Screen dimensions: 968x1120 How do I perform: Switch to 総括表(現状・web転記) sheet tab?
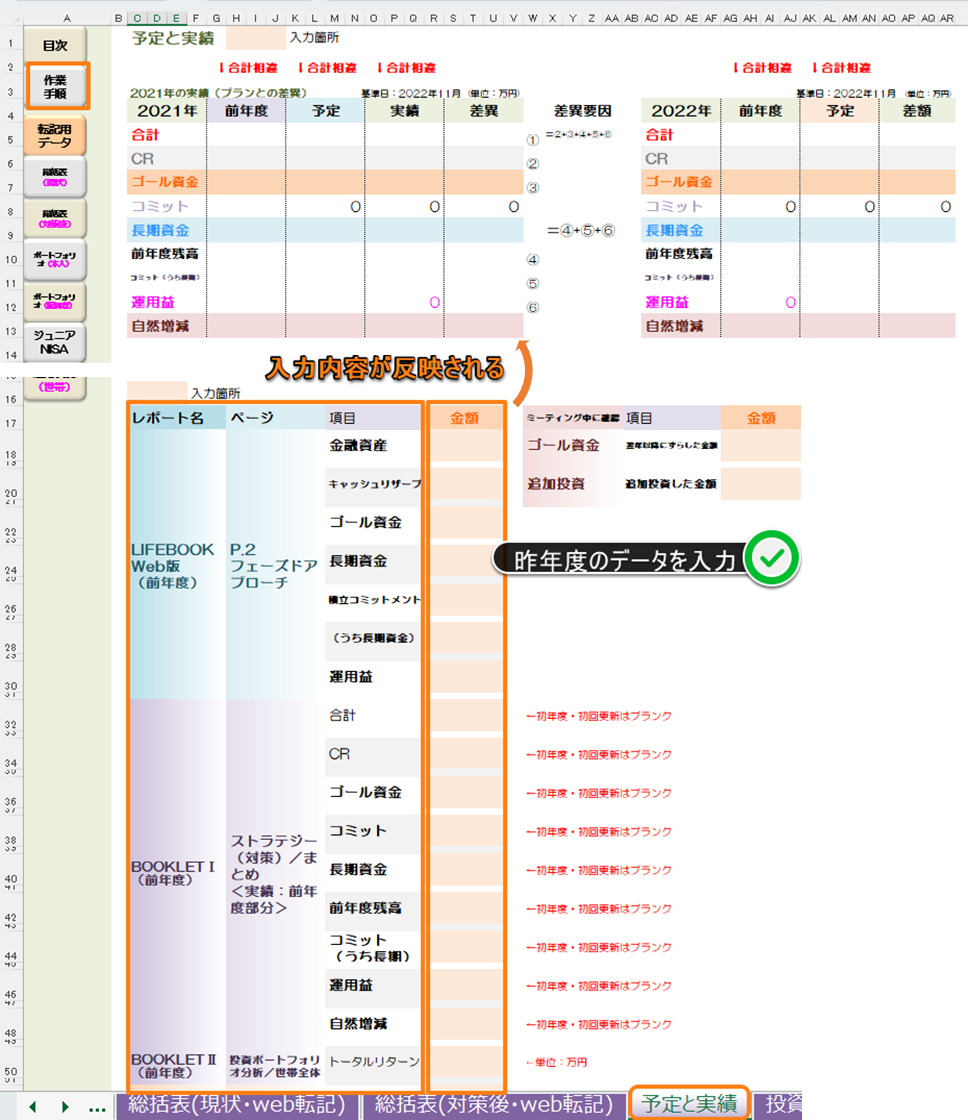(236, 1104)
